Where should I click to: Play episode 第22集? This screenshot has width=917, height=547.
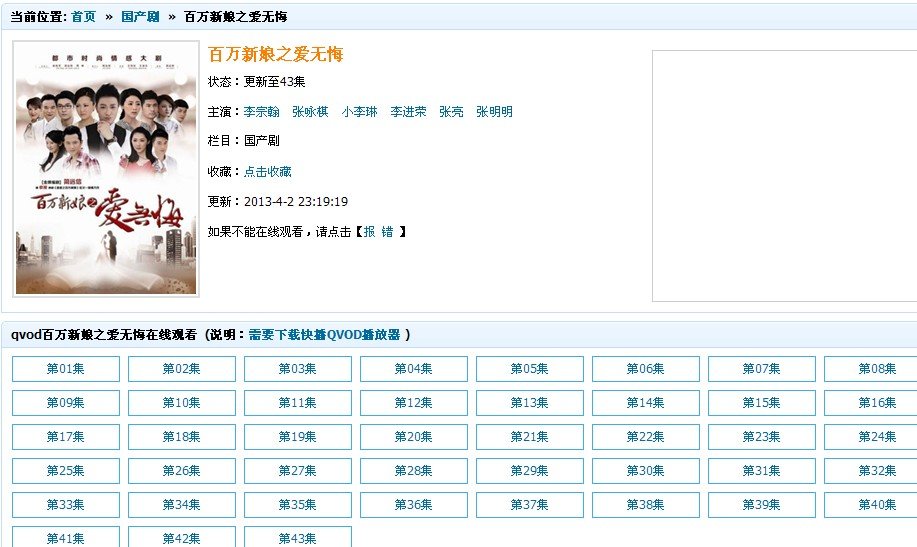point(646,437)
